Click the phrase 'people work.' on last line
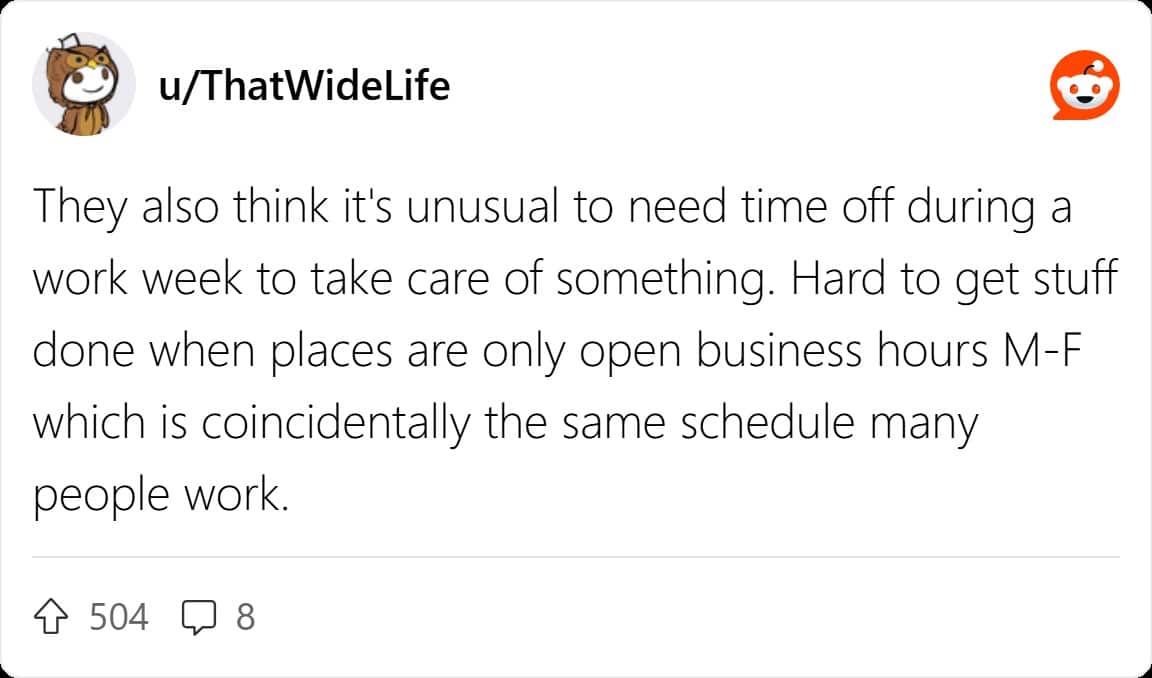1152x678 pixels. tap(161, 497)
